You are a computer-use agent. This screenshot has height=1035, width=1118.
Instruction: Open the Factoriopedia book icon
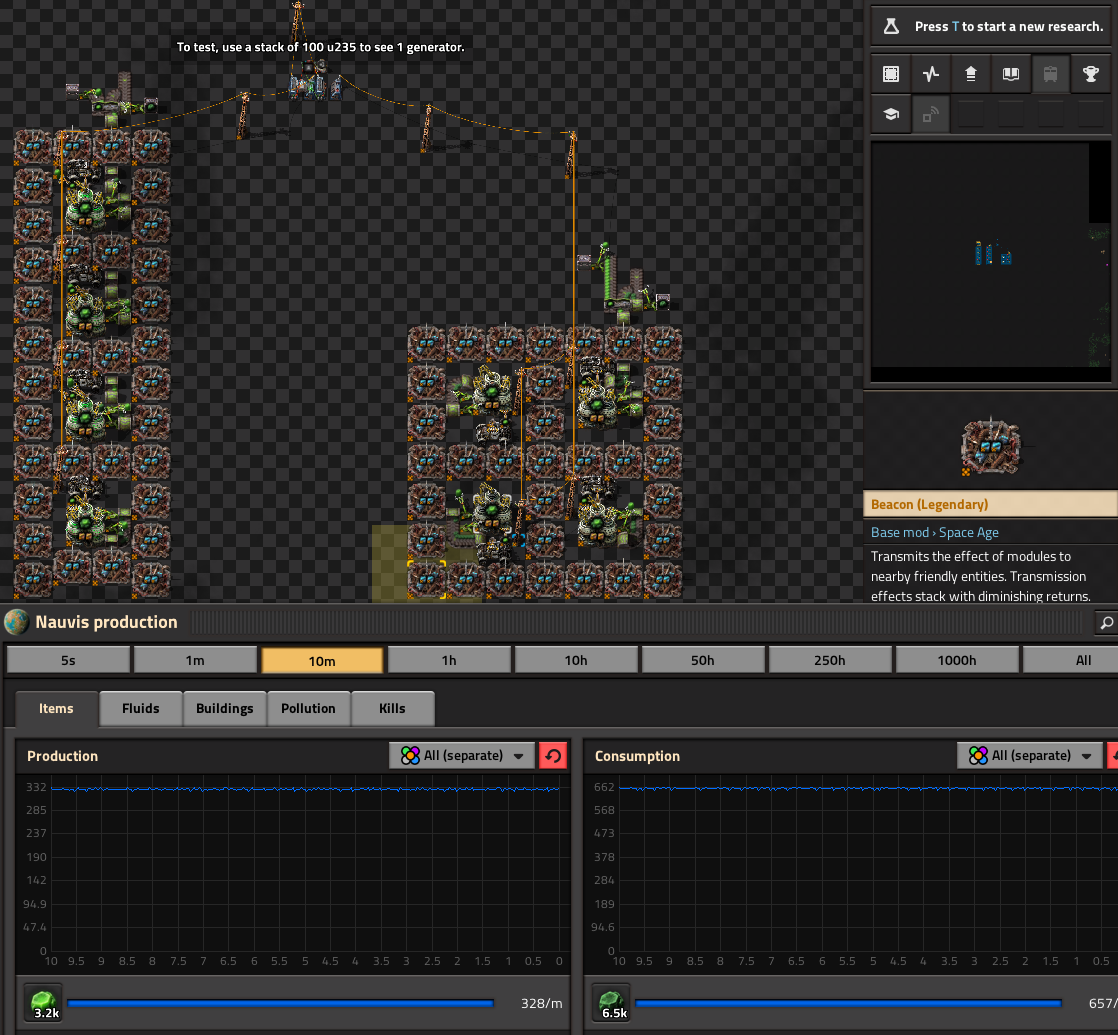coord(1011,74)
